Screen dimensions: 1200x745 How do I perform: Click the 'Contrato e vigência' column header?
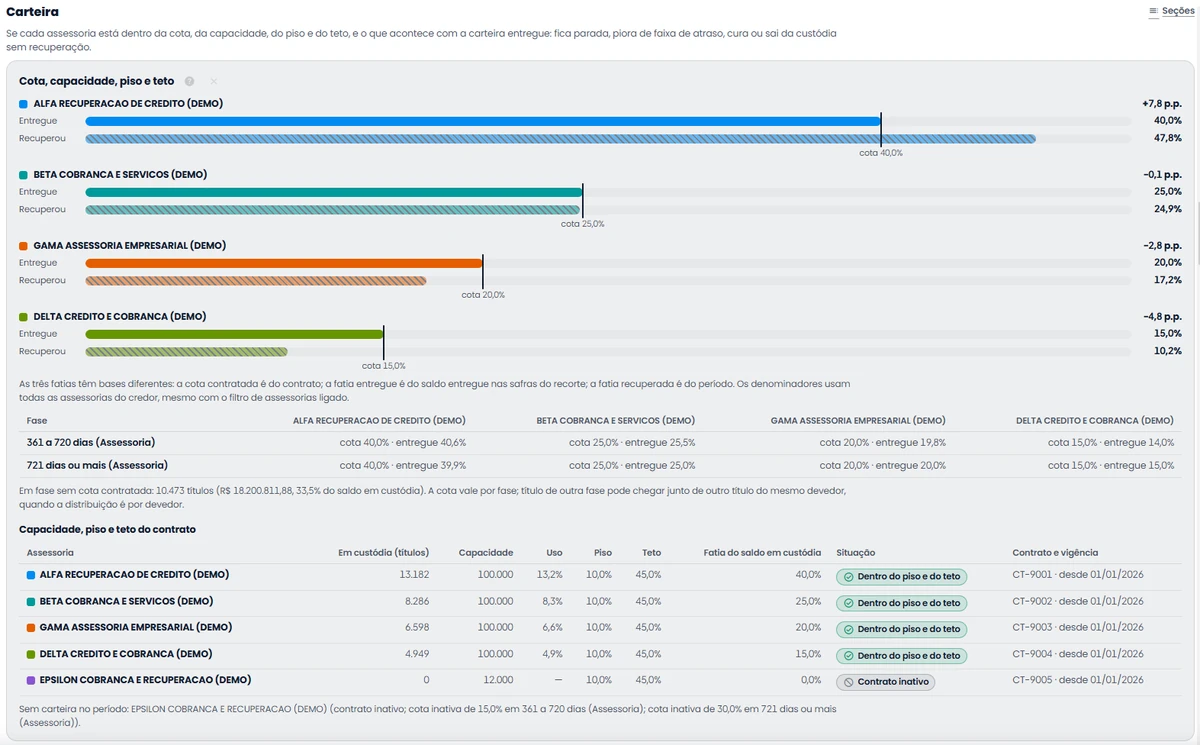(1055, 553)
